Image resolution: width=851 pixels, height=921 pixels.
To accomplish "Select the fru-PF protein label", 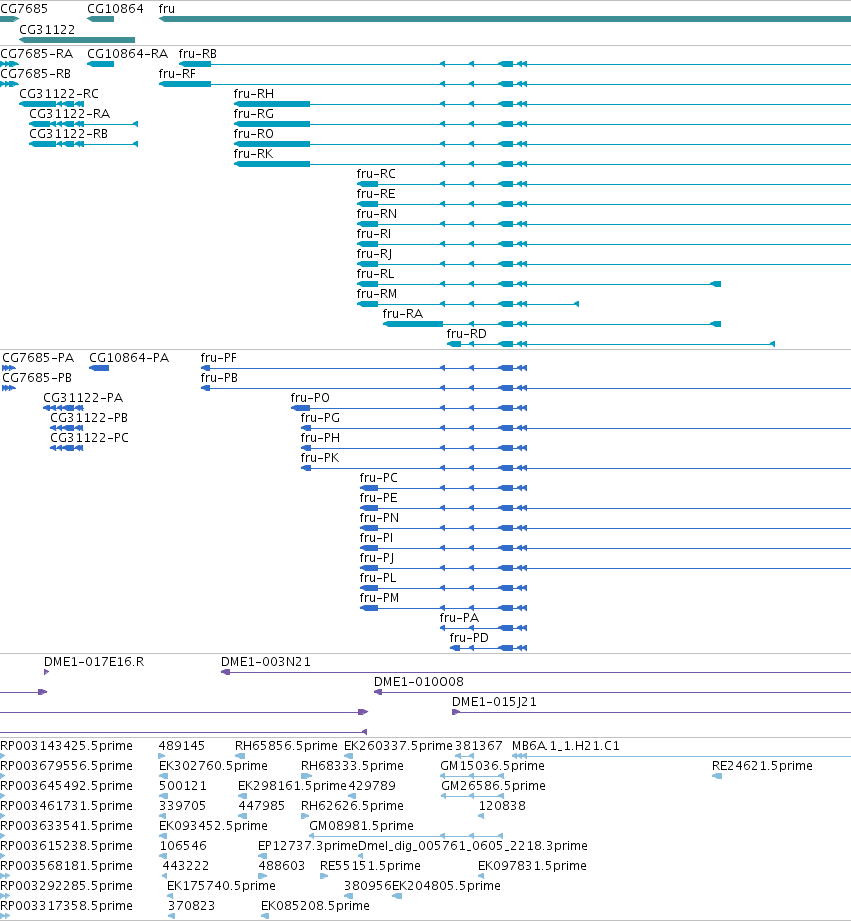I will tap(218, 358).
